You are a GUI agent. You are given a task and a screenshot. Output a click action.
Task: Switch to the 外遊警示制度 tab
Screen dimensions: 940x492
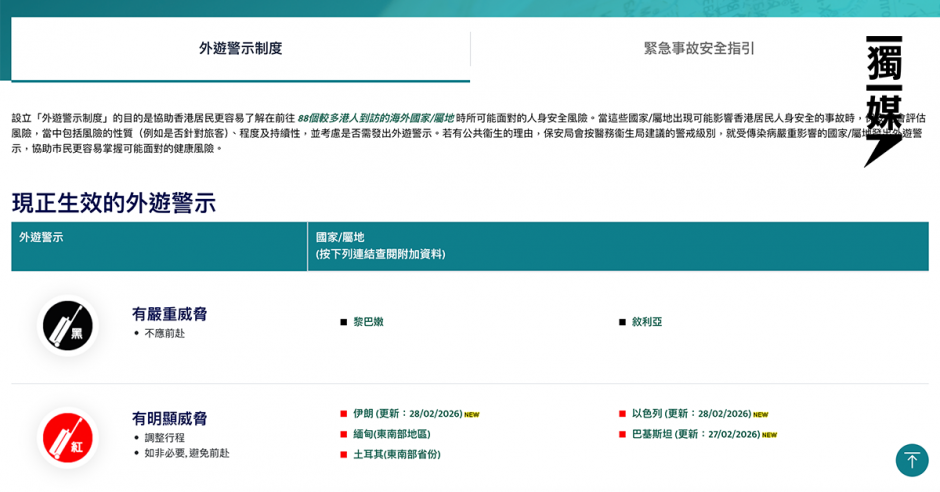click(240, 48)
